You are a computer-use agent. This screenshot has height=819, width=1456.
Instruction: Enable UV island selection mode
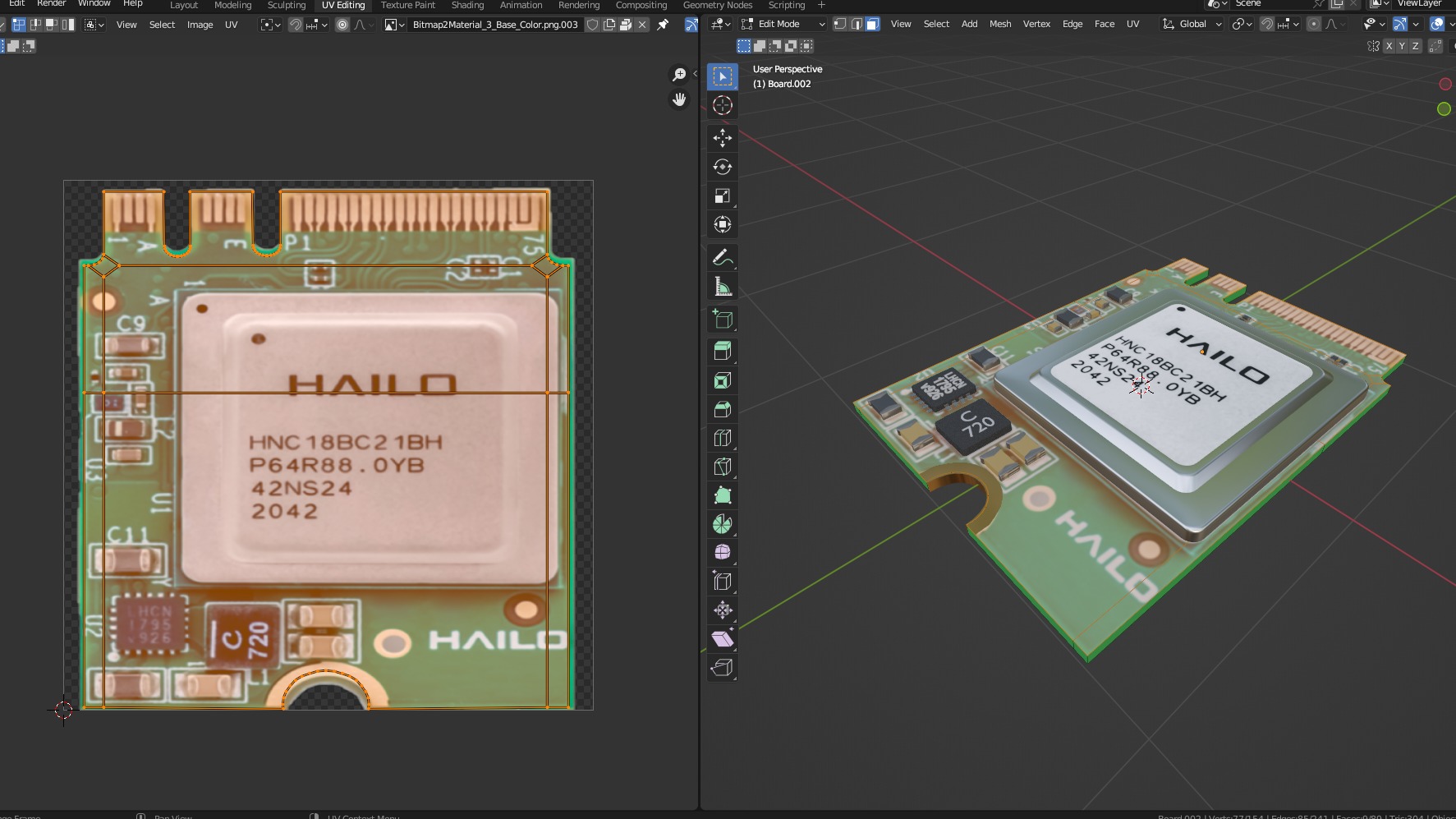coord(68,25)
